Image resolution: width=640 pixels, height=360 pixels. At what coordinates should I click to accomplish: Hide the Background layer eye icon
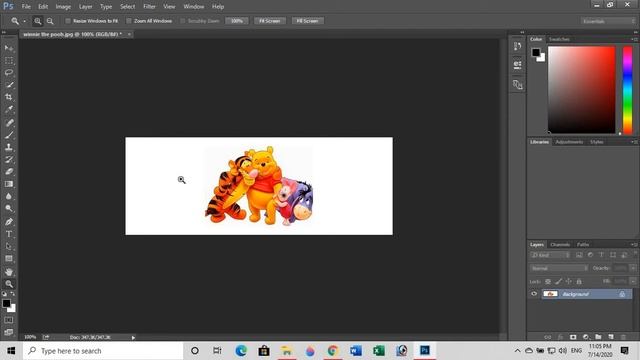pyautogui.click(x=534, y=294)
